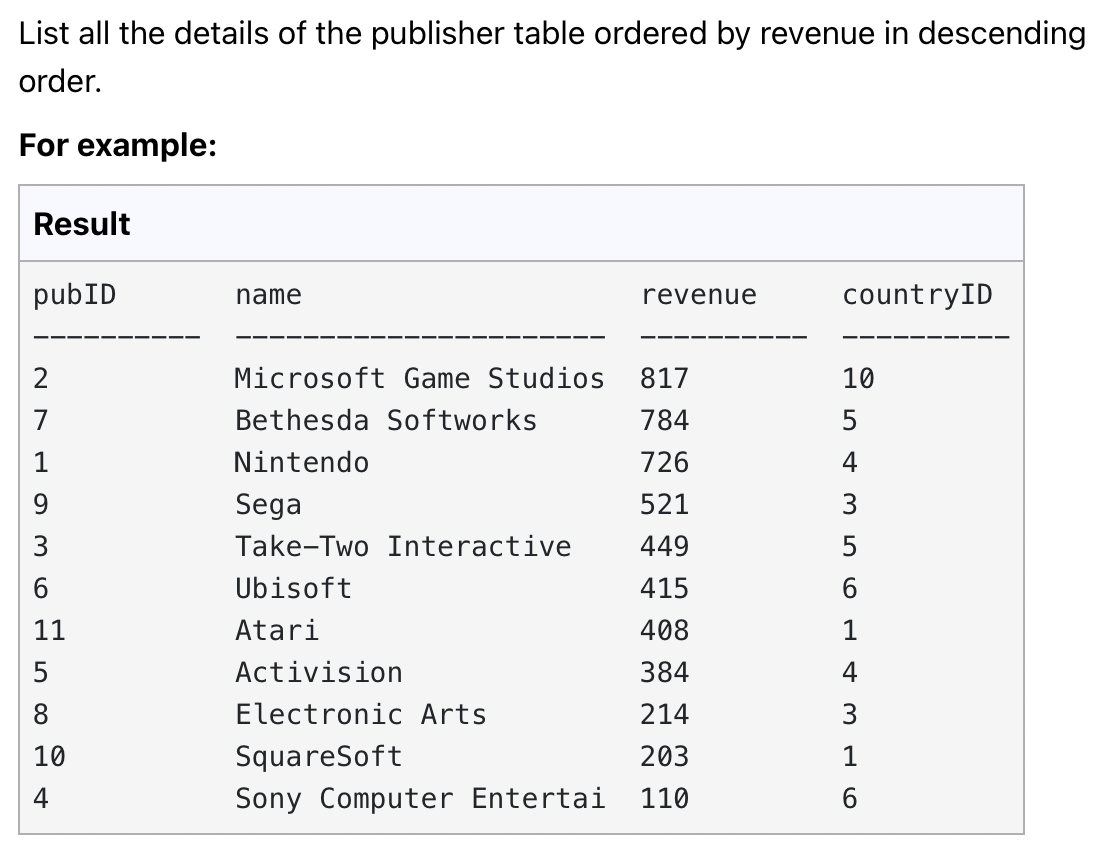Click revenue value 521
Screen dimensions: 1108x868
pyautogui.click(x=664, y=505)
